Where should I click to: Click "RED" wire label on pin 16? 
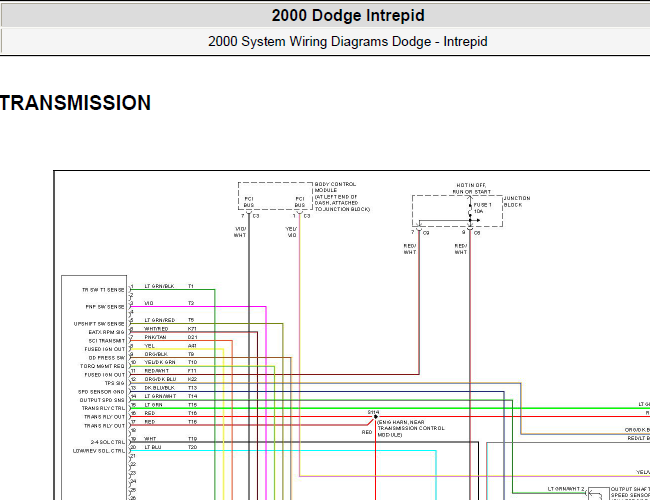[150, 413]
